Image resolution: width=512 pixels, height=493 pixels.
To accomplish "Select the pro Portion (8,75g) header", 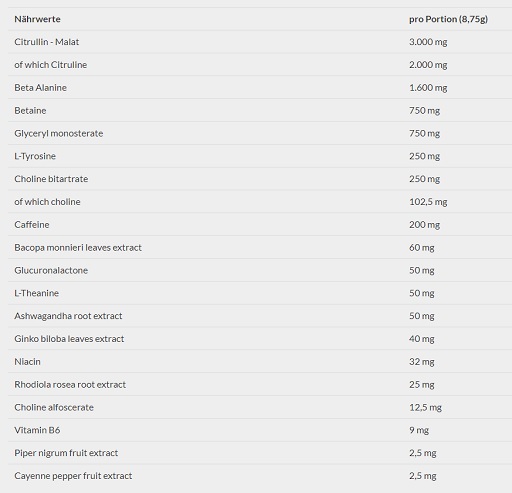I will pos(448,19).
